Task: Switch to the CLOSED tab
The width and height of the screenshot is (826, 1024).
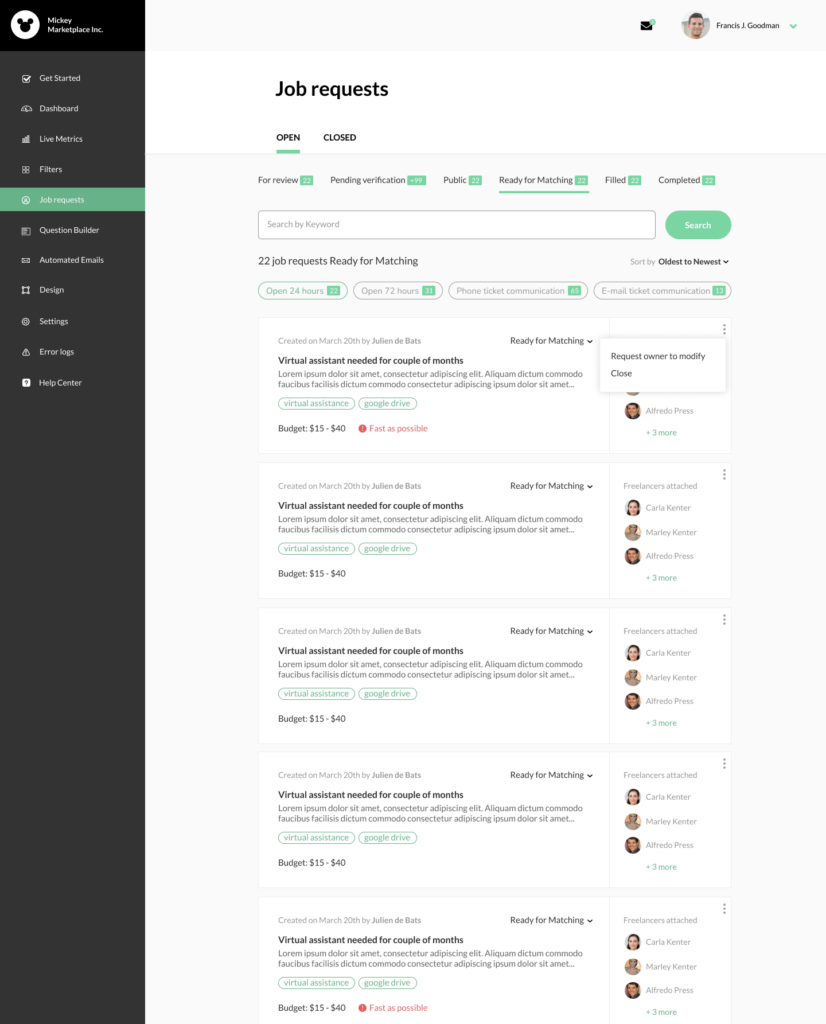Action: (340, 138)
